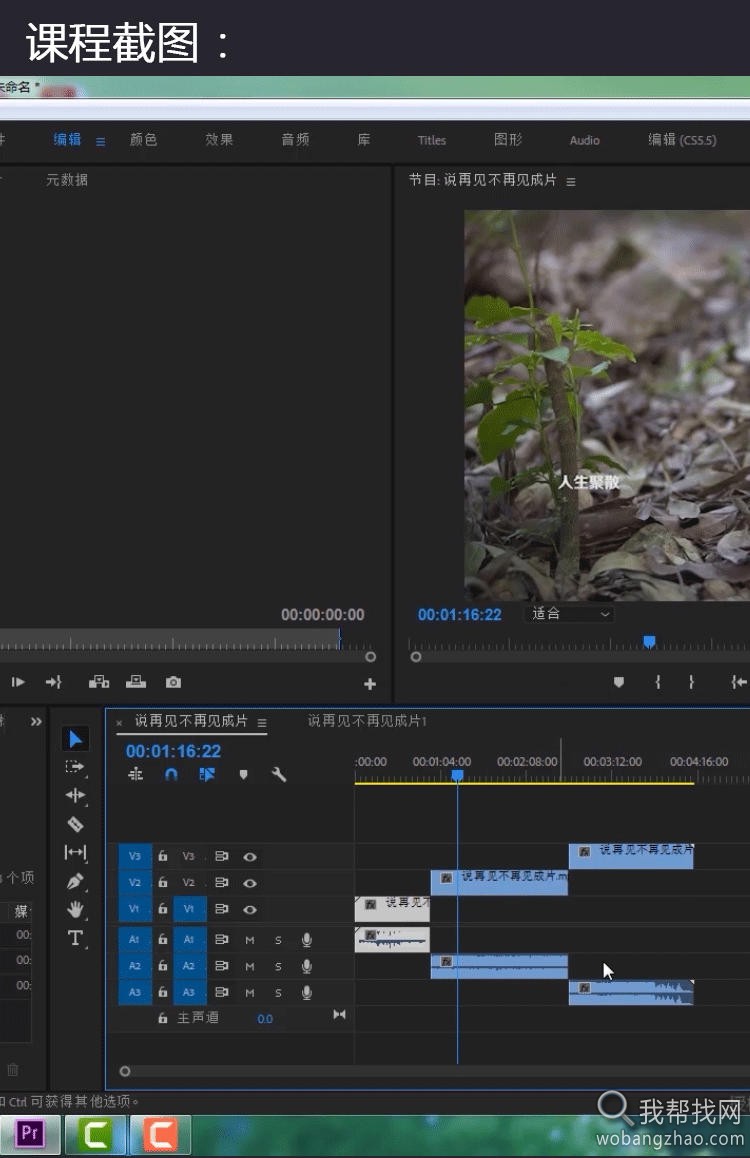Viewport: 750px width, 1158px height.
Task: Add a marker in the timeline header
Action: 244,774
